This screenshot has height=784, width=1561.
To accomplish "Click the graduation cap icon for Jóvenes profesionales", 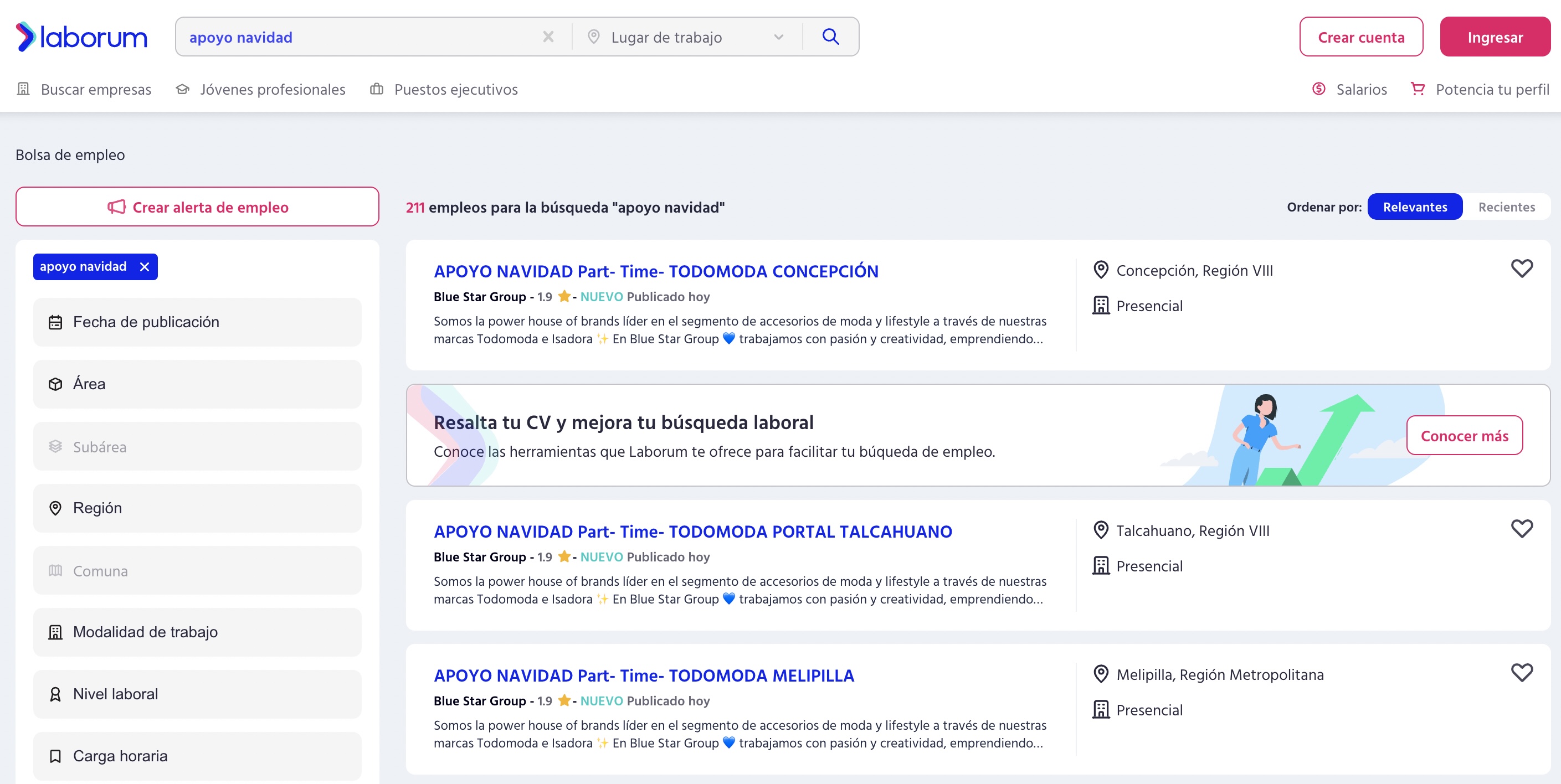I will tap(182, 90).
